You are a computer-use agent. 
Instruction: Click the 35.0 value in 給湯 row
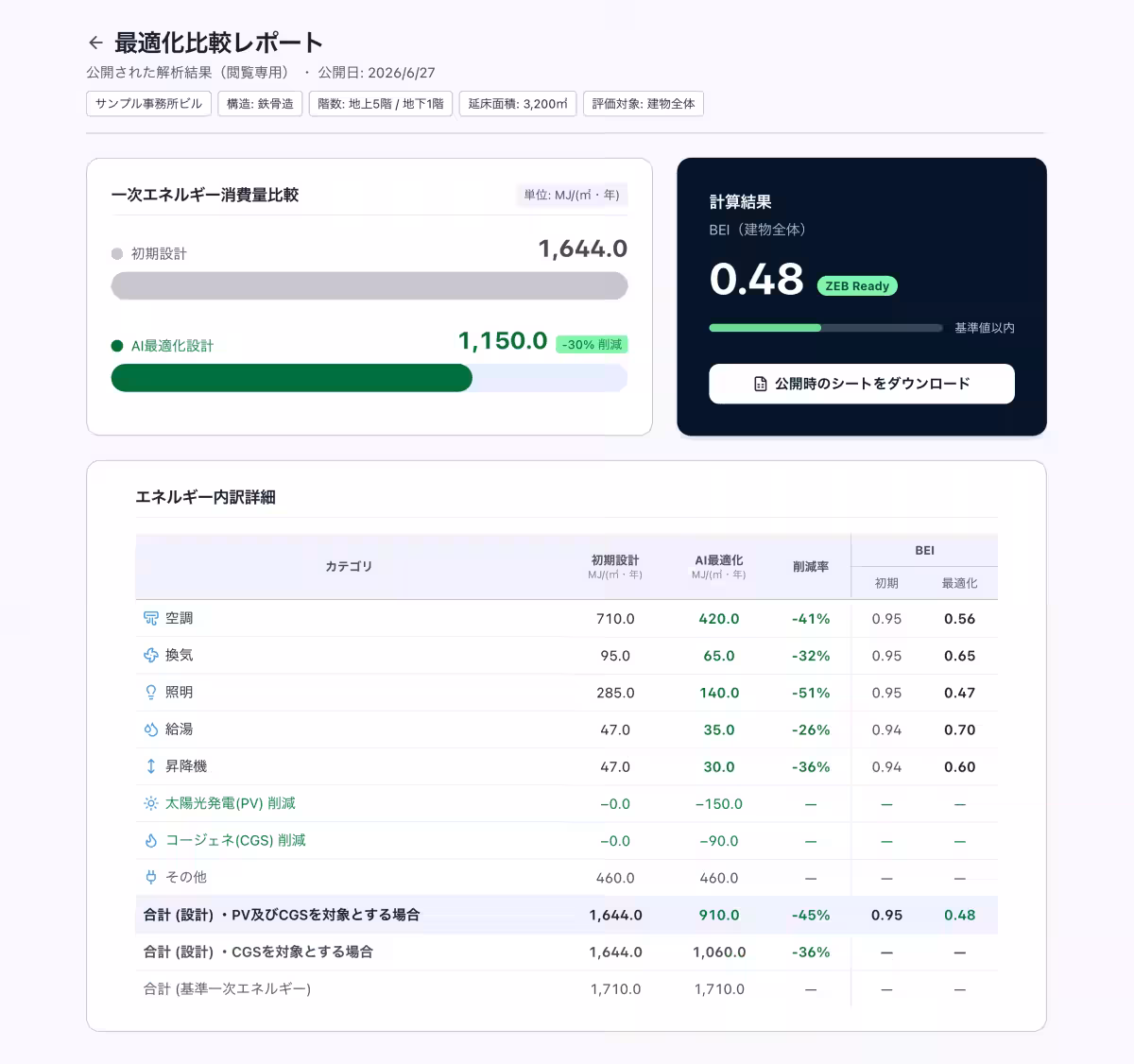click(x=719, y=729)
